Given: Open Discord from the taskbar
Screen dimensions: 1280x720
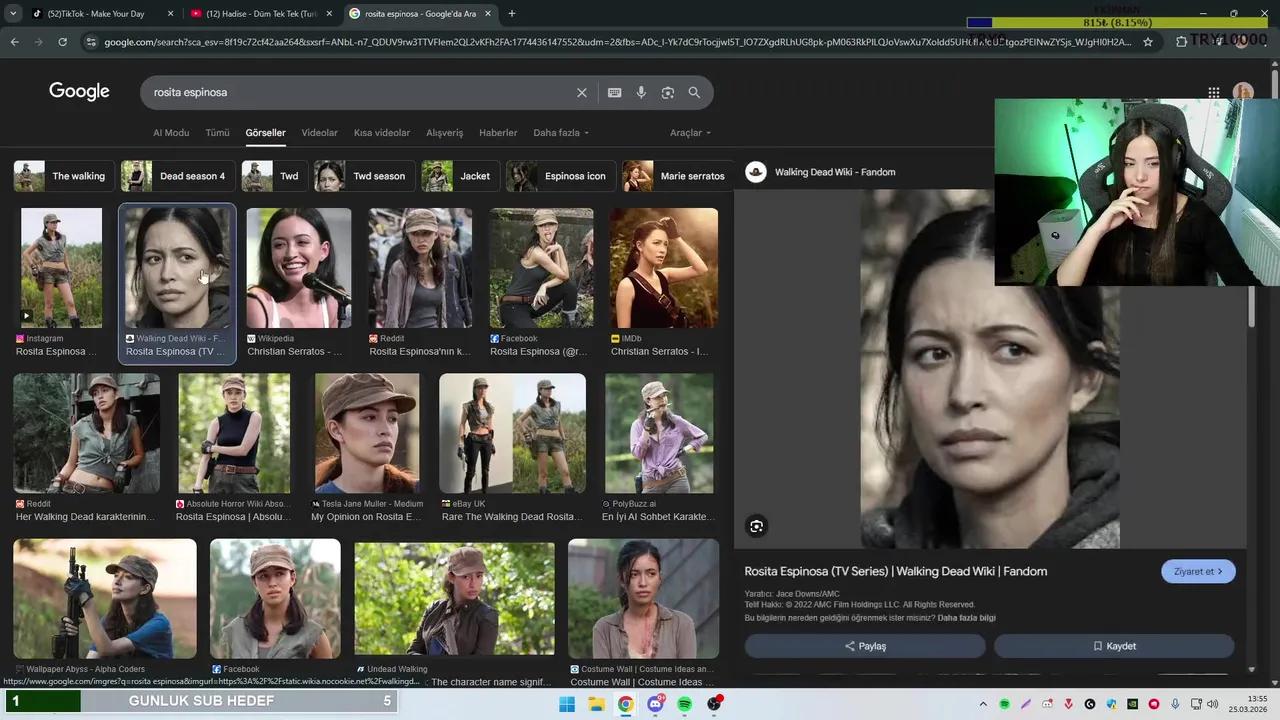Looking at the screenshot, I should point(655,704).
